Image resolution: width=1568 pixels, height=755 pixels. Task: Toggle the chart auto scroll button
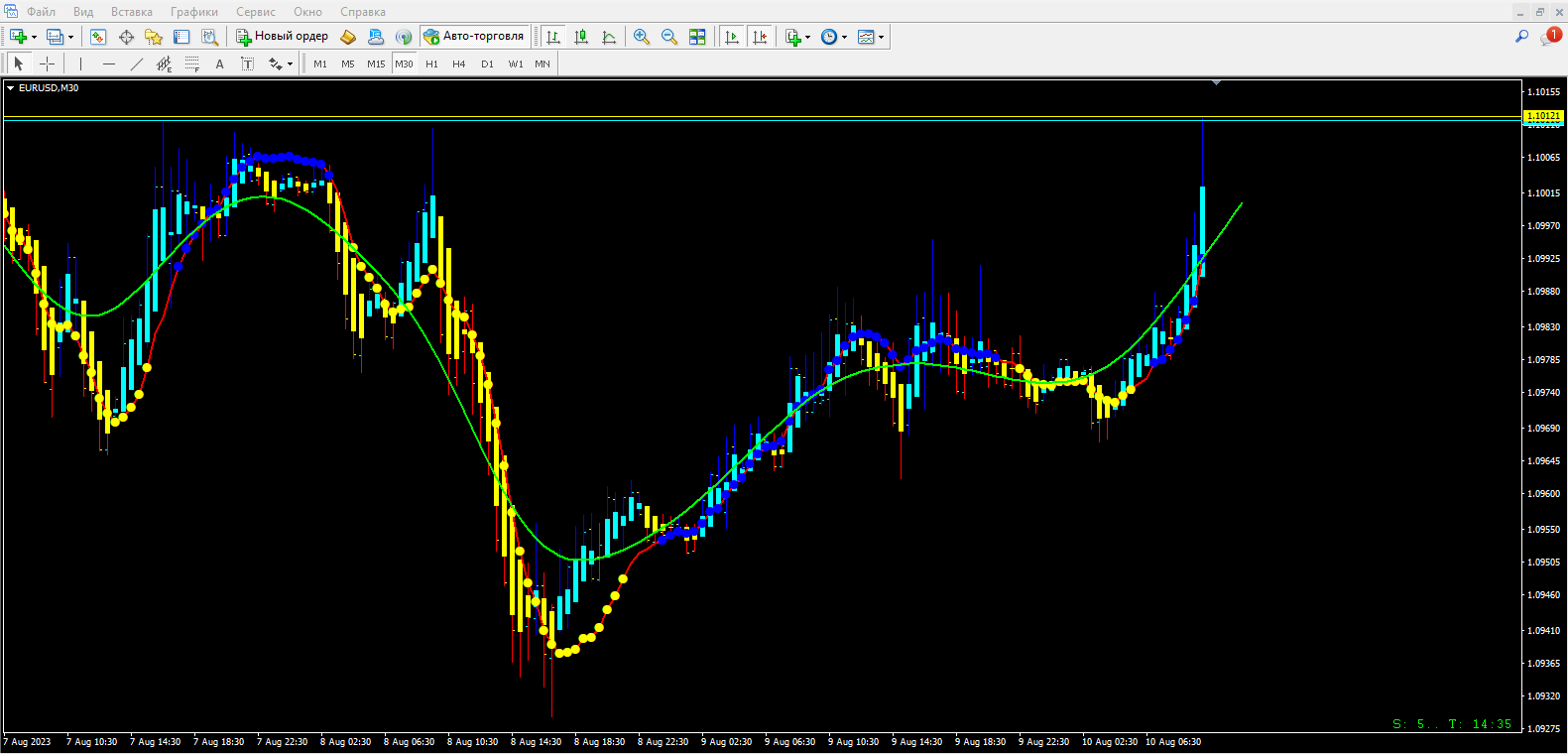click(x=732, y=37)
